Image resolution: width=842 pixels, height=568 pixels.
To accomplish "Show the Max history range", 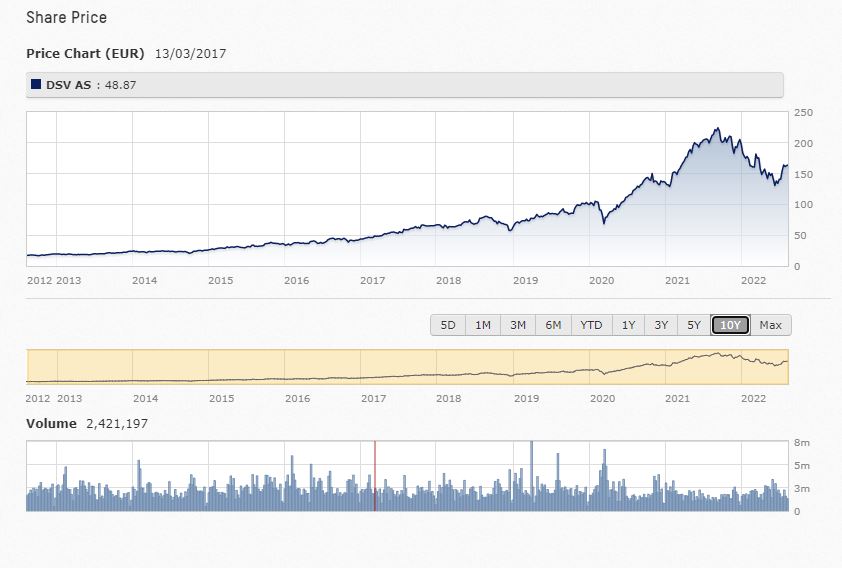I will click(x=770, y=325).
